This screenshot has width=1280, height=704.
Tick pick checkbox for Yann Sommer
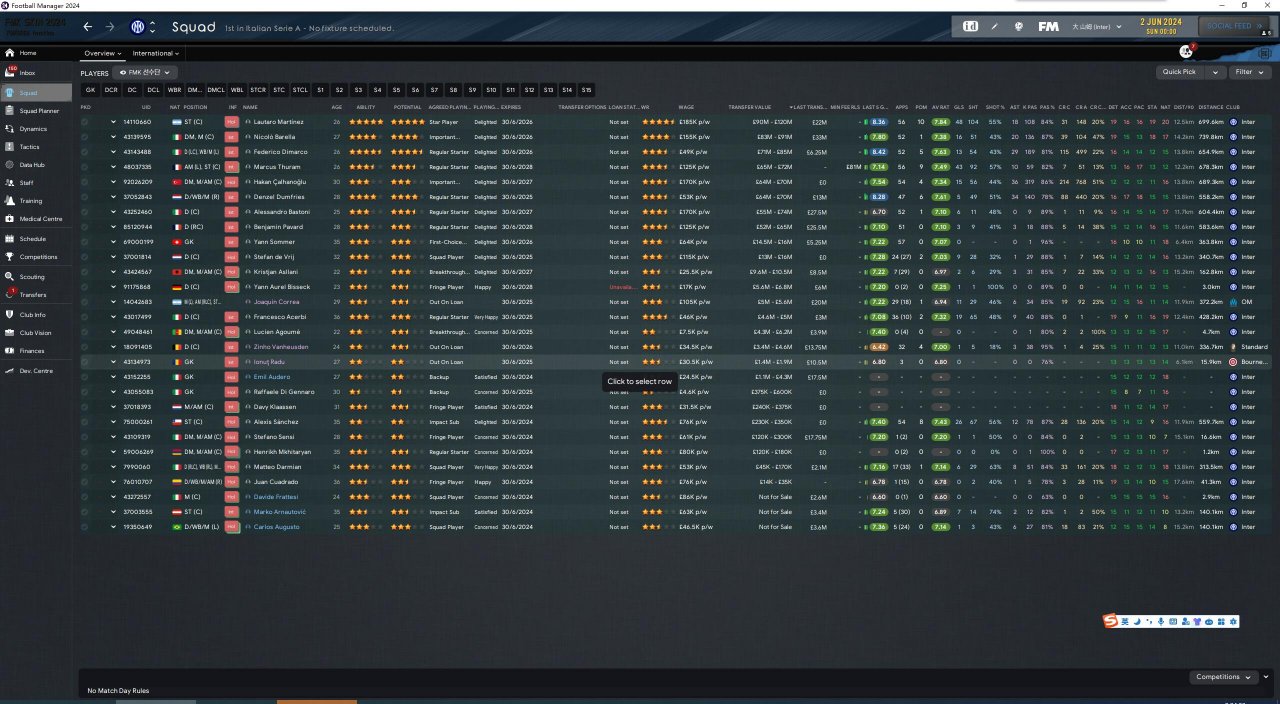click(85, 242)
